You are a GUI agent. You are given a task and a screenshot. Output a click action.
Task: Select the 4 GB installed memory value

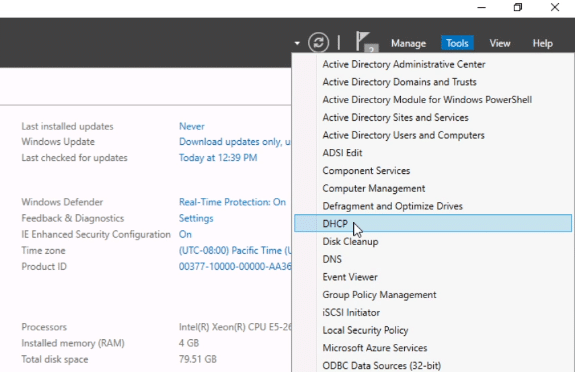pos(188,343)
